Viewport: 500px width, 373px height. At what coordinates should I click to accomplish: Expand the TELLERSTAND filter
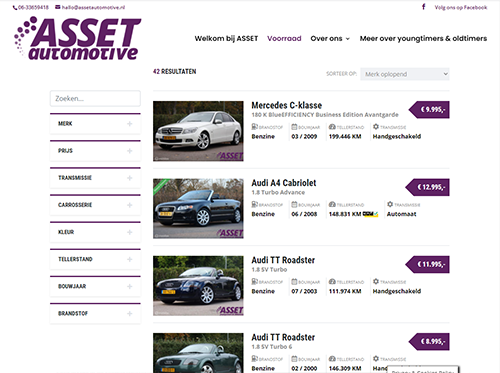click(x=95, y=259)
